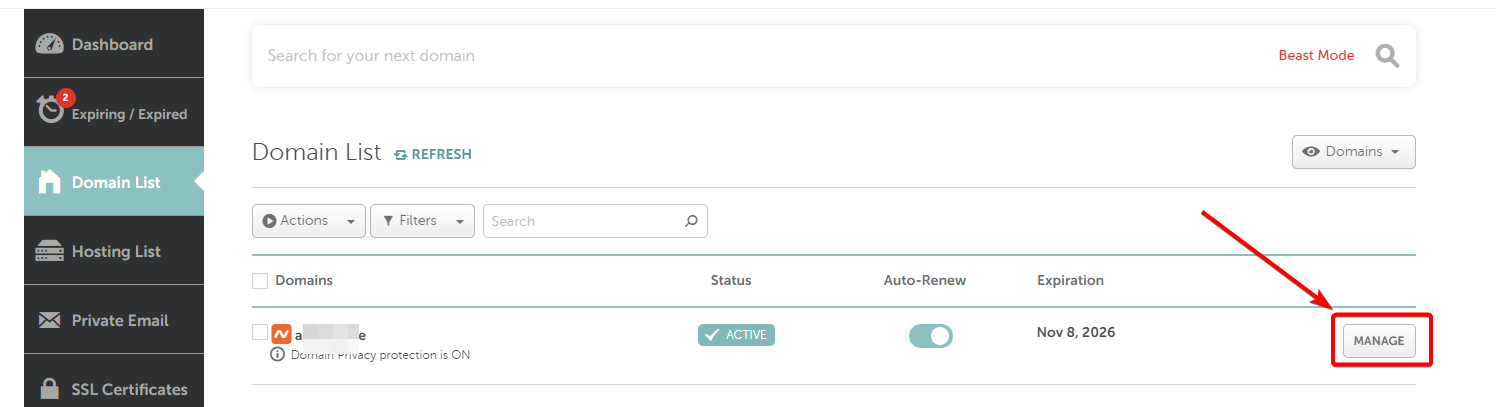
Task: Open Expiring / Expired clock icon
Action: (50, 109)
